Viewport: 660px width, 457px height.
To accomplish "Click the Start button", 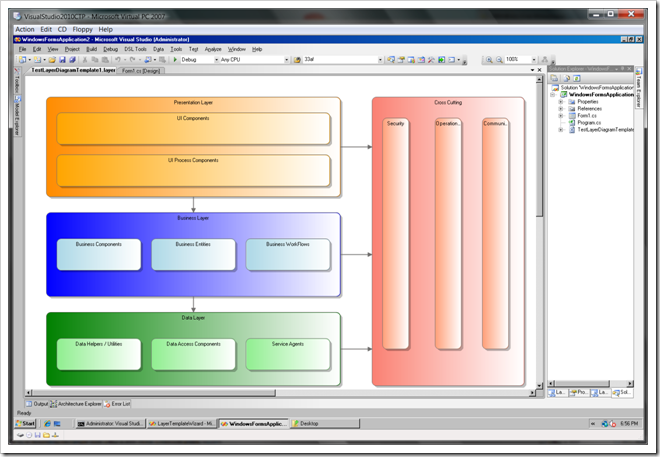I will [26, 424].
